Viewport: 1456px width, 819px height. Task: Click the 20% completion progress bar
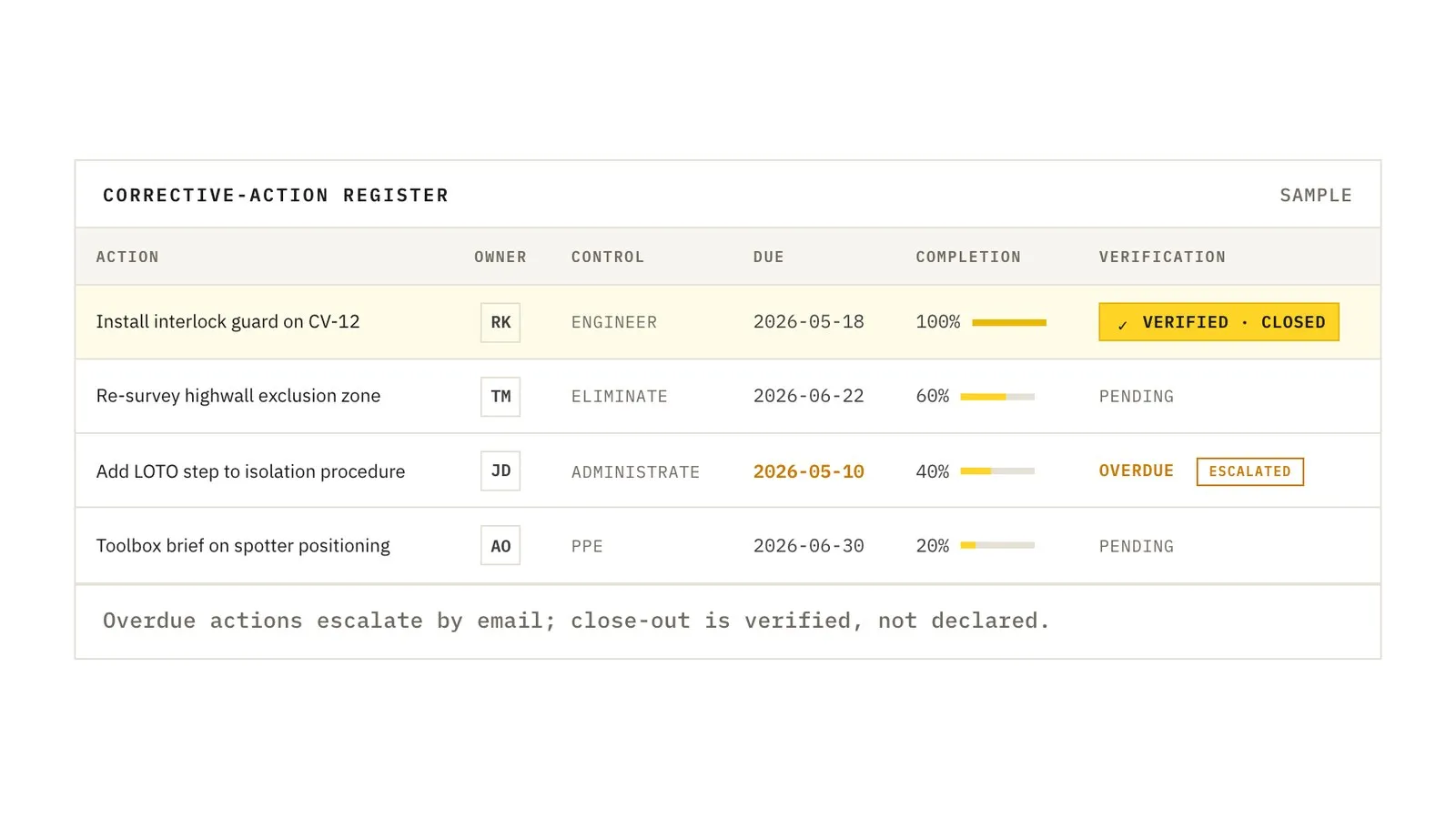pyautogui.click(x=997, y=545)
